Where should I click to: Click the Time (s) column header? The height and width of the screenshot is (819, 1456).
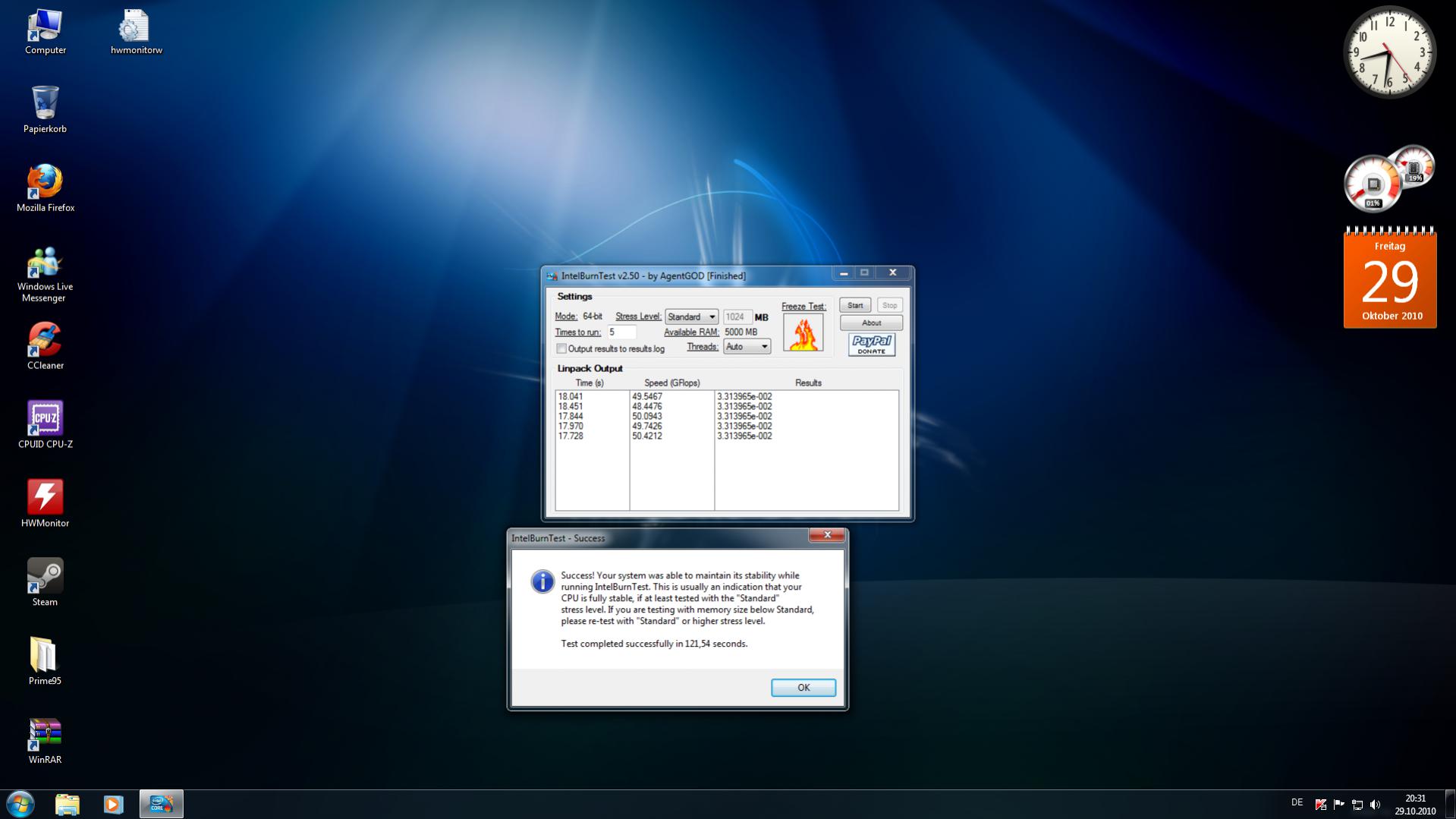tap(590, 383)
